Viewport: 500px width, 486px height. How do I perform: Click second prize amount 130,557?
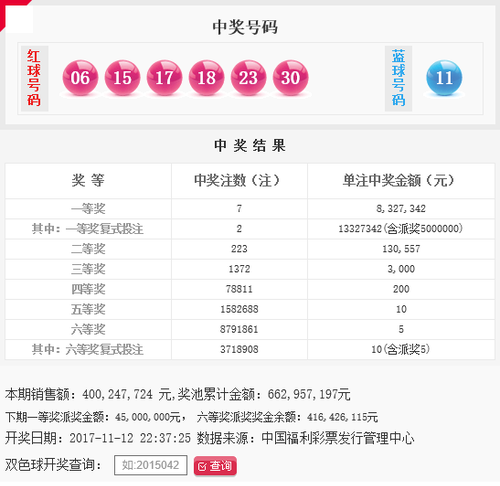pyautogui.click(x=401, y=249)
